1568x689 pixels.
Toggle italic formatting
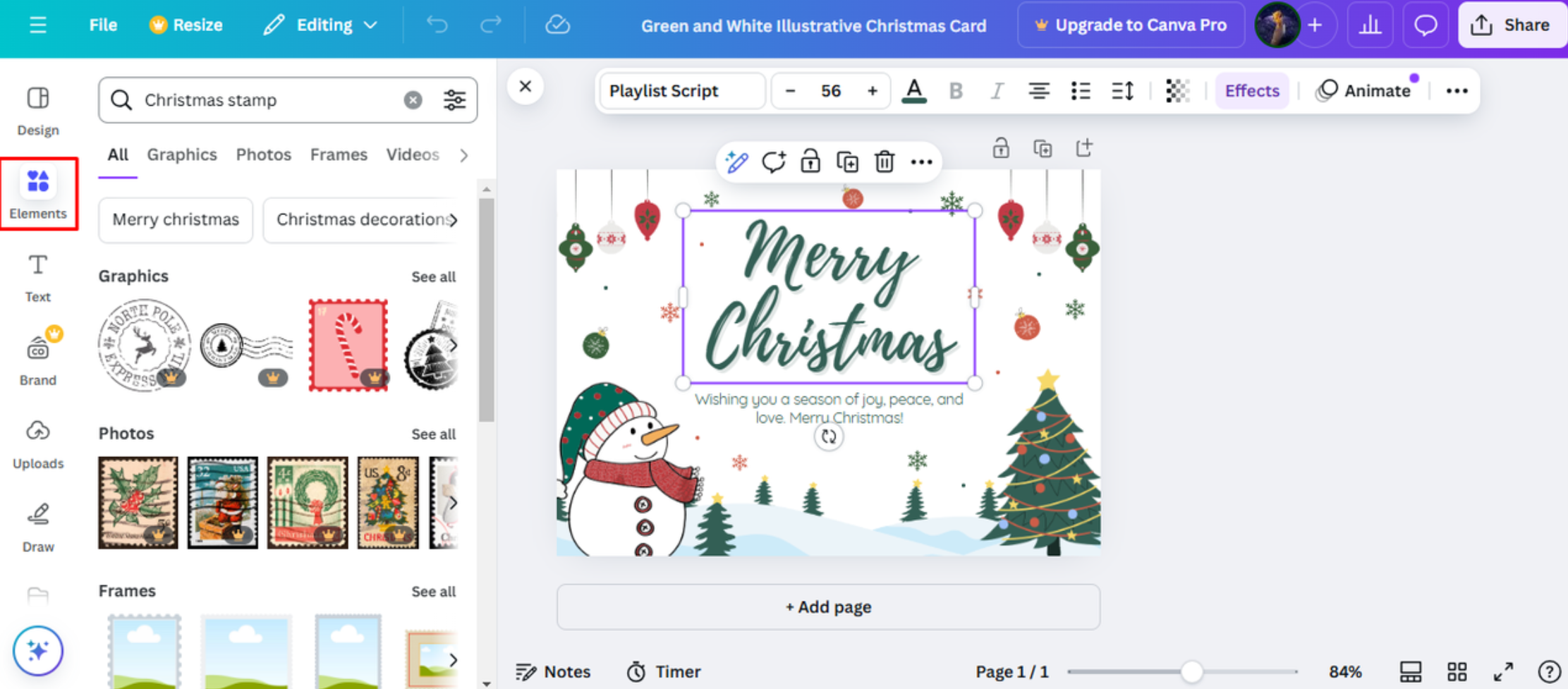coord(997,90)
